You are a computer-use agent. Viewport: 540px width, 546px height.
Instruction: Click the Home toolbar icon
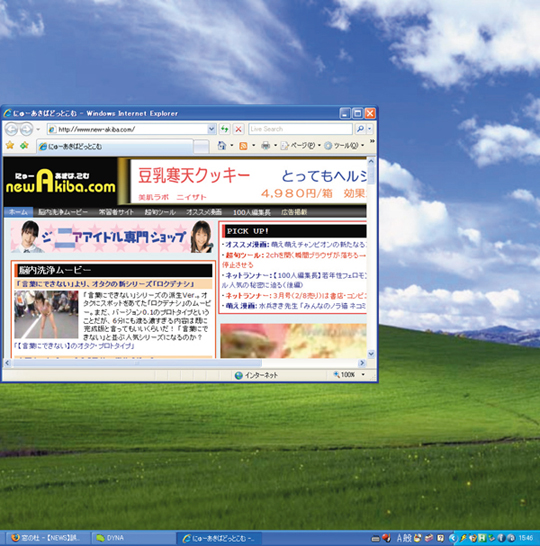(221, 146)
